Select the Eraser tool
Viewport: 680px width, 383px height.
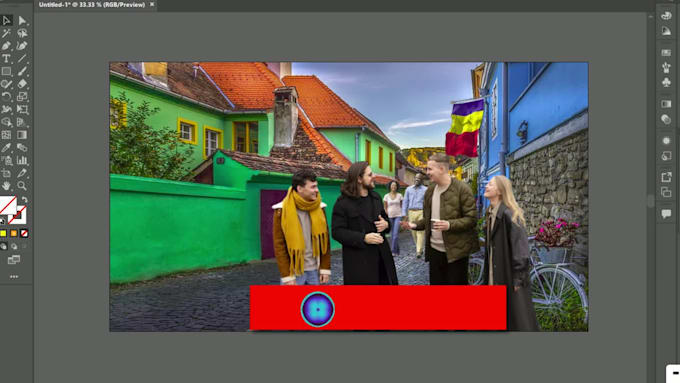[x=22, y=84]
